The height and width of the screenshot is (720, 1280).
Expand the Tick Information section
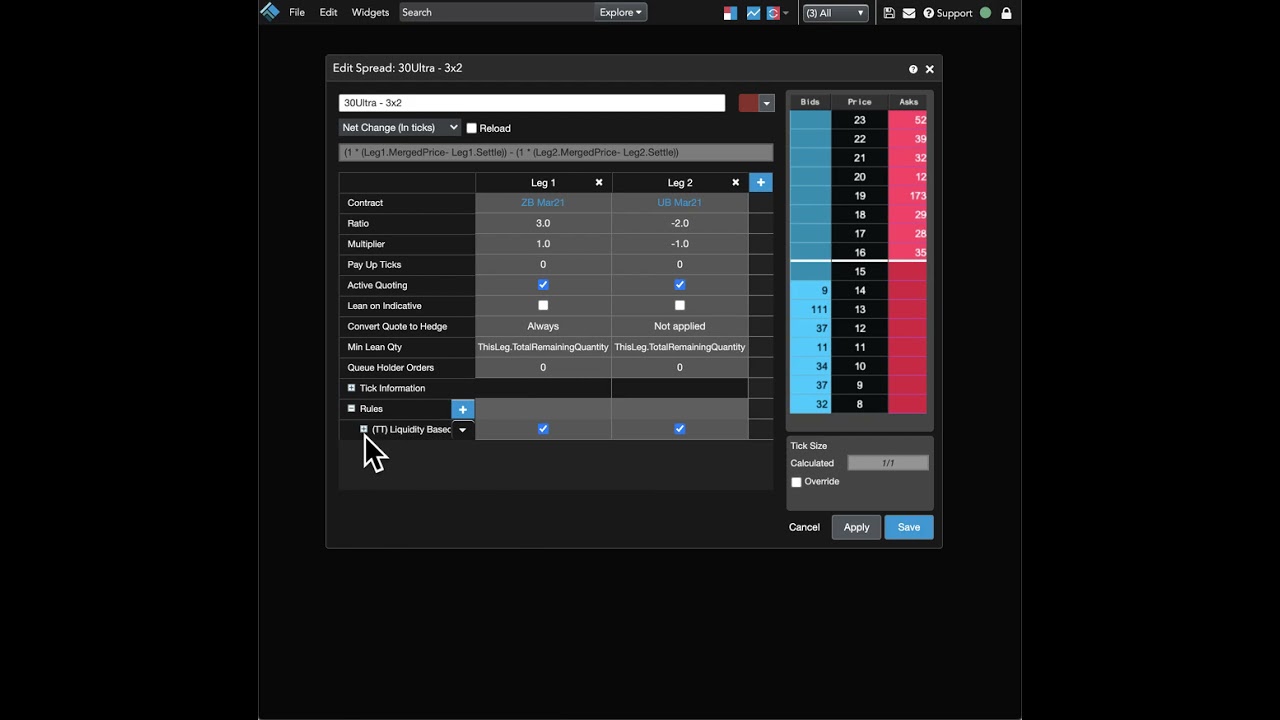[351, 388]
